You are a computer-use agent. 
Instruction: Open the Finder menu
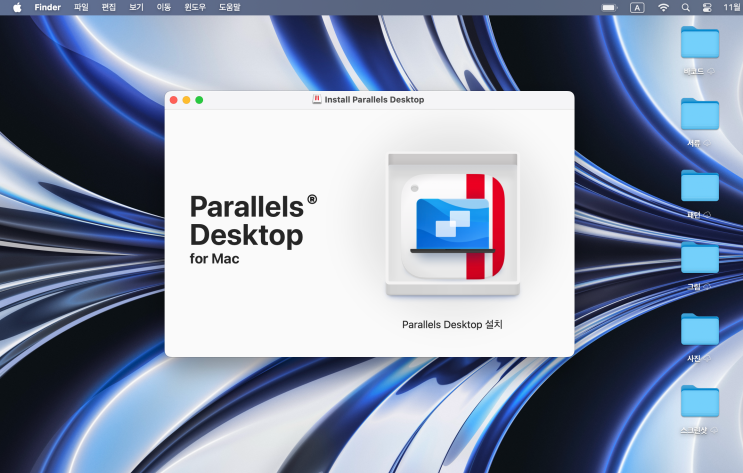coord(47,7)
